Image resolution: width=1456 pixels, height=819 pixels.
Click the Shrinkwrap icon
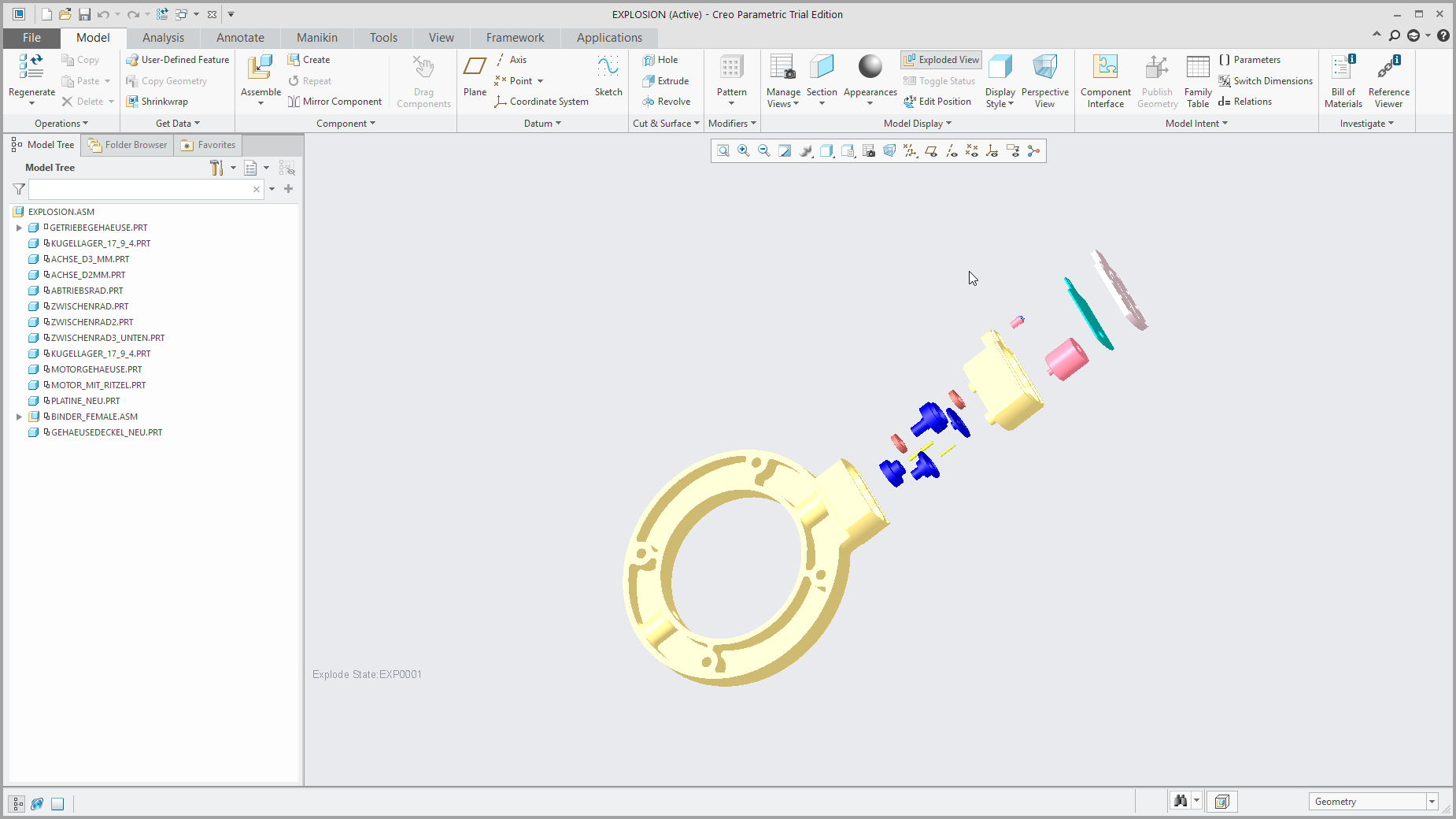point(132,102)
